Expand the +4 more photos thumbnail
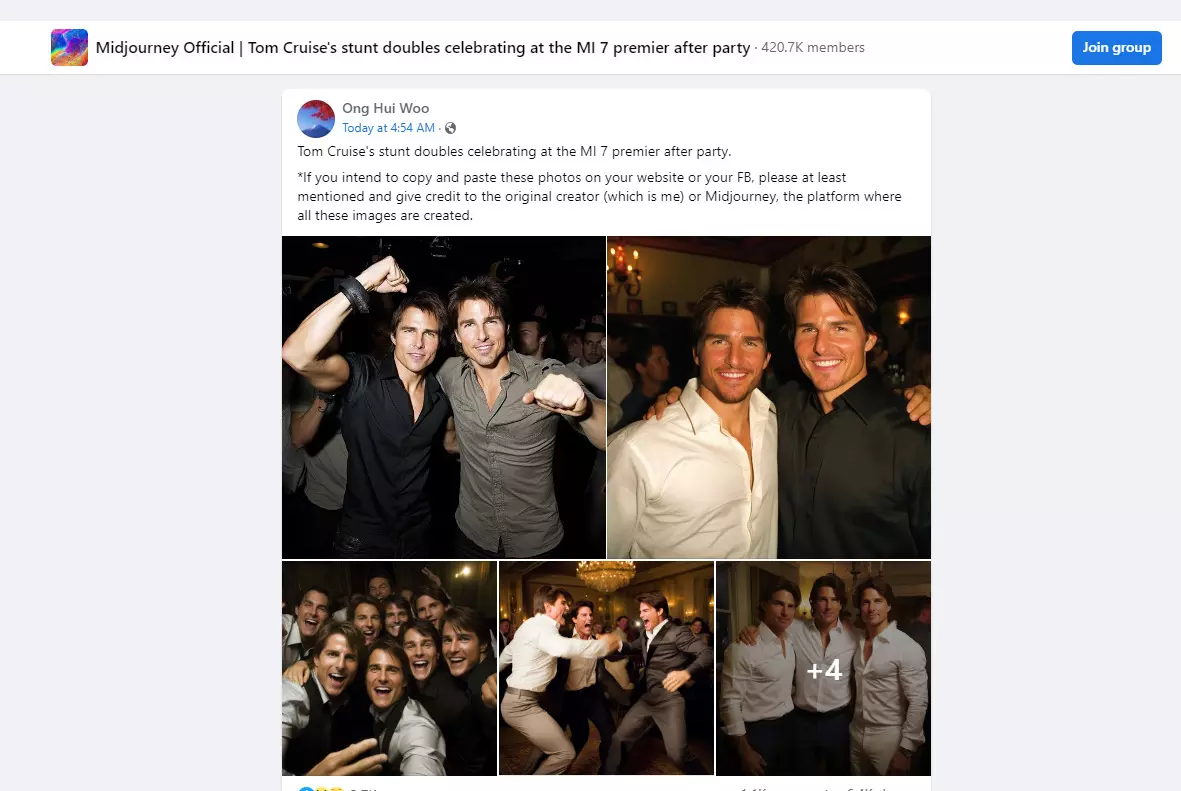The image size is (1181, 791). (x=823, y=668)
